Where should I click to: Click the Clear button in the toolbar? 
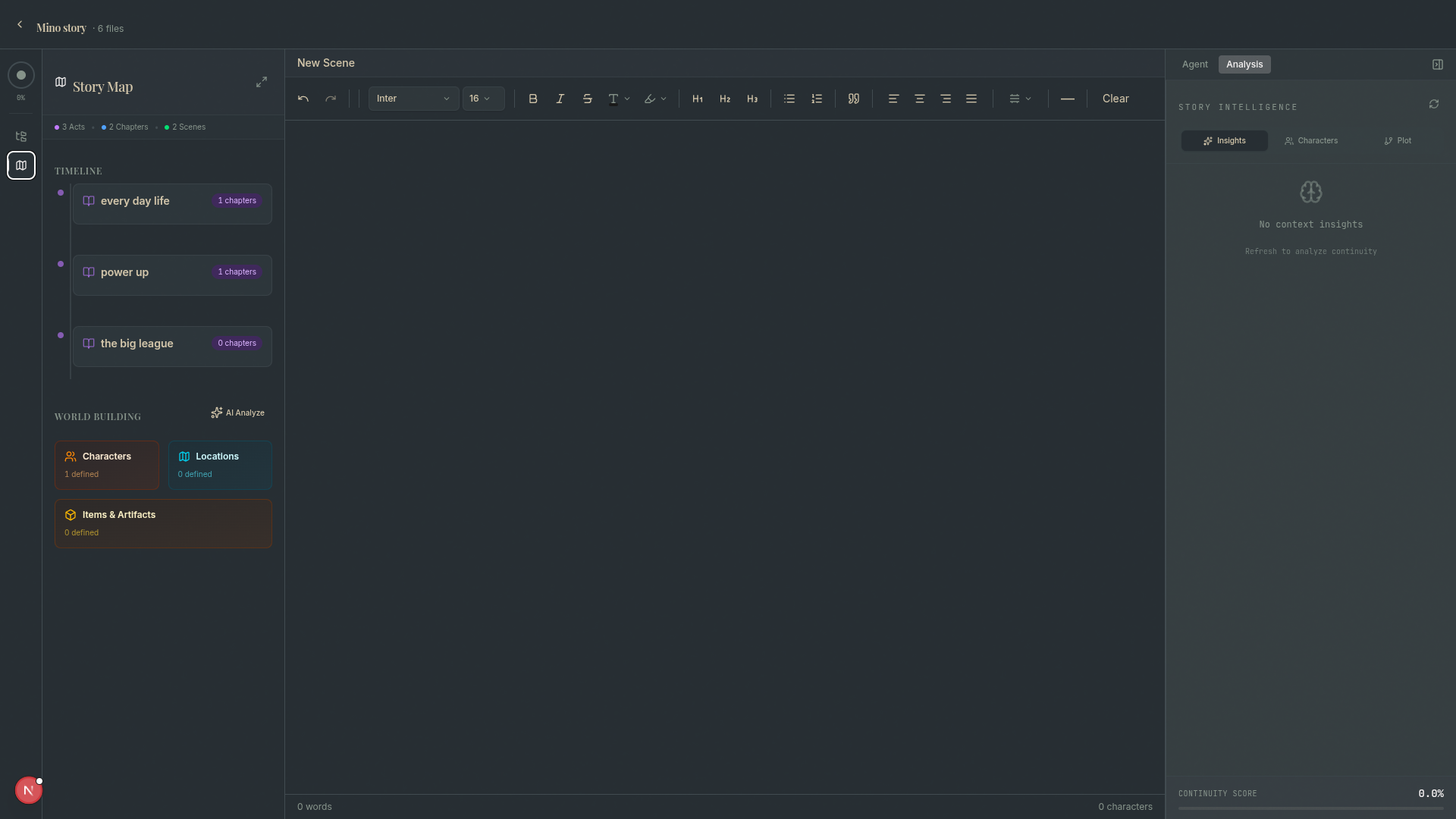(1116, 99)
